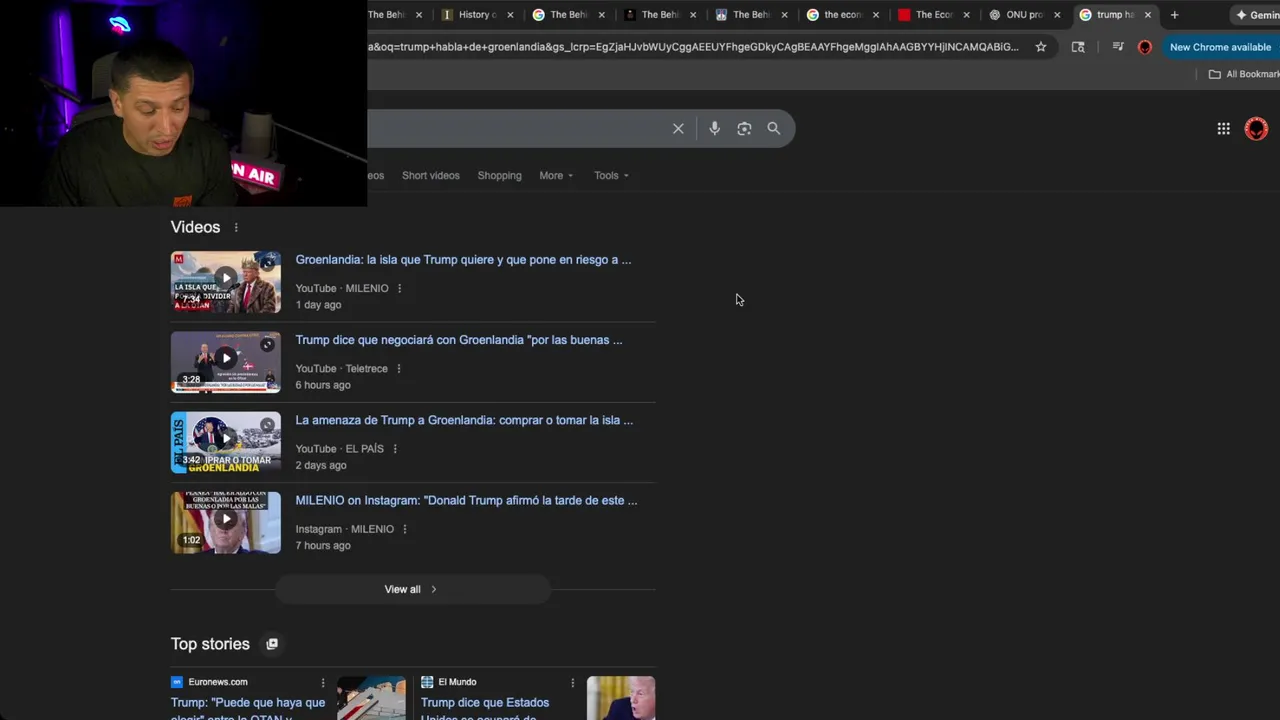The height and width of the screenshot is (720, 1280).
Task: Open Gemini button in Chrome tab strip
Action: pyautogui.click(x=1257, y=15)
